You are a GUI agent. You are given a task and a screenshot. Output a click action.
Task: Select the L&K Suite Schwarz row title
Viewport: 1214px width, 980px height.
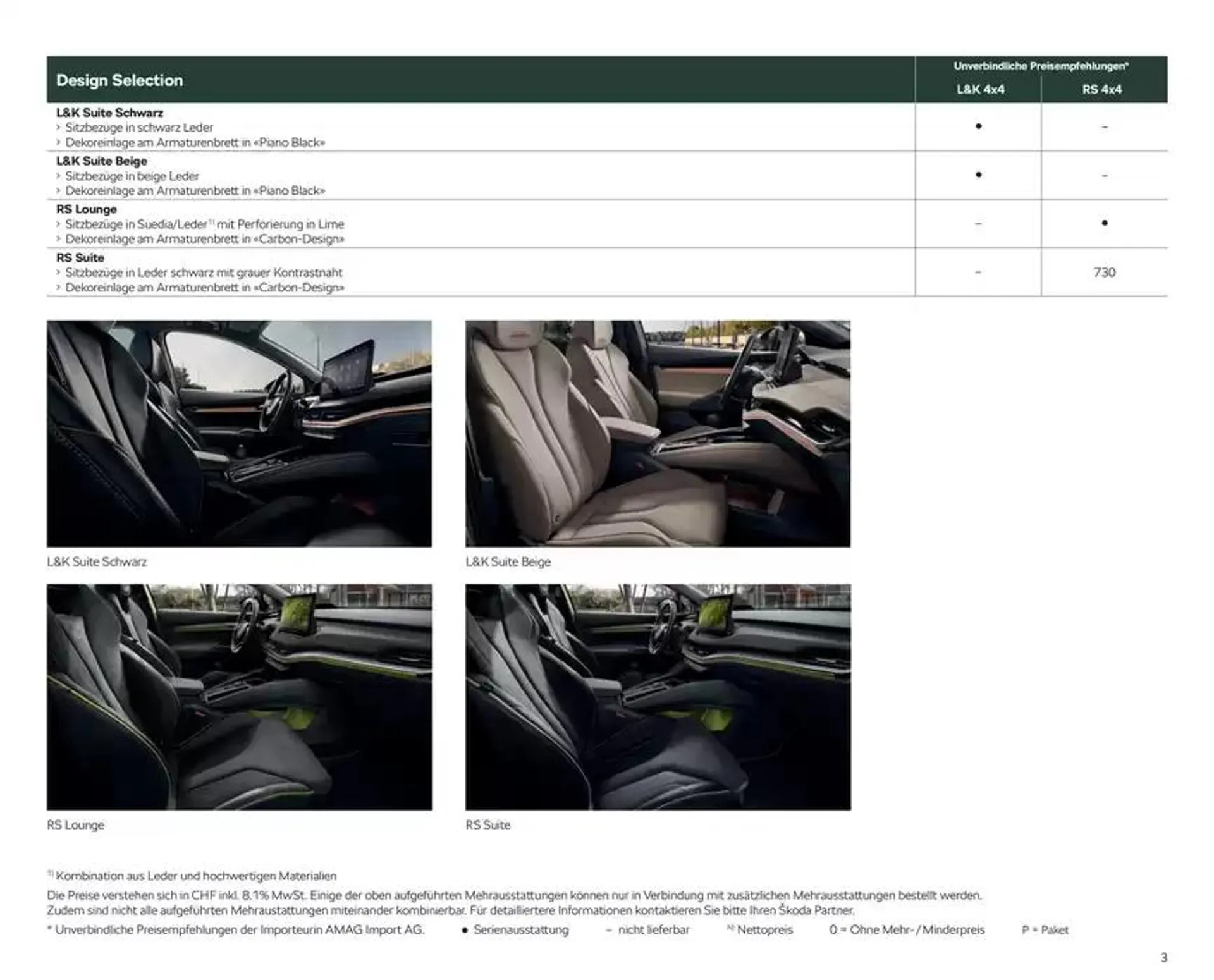[109, 113]
